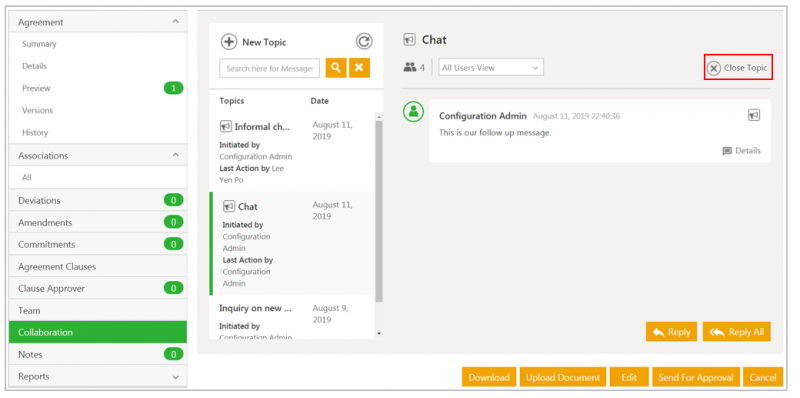This screenshot has height=398, width=800.
Task: Click the Download button
Action: (x=489, y=377)
